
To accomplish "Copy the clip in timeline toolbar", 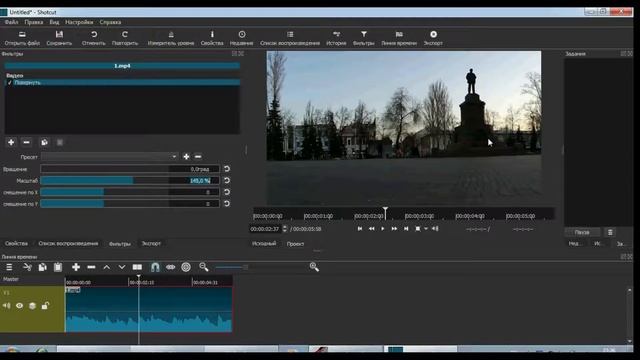I will (x=42, y=267).
